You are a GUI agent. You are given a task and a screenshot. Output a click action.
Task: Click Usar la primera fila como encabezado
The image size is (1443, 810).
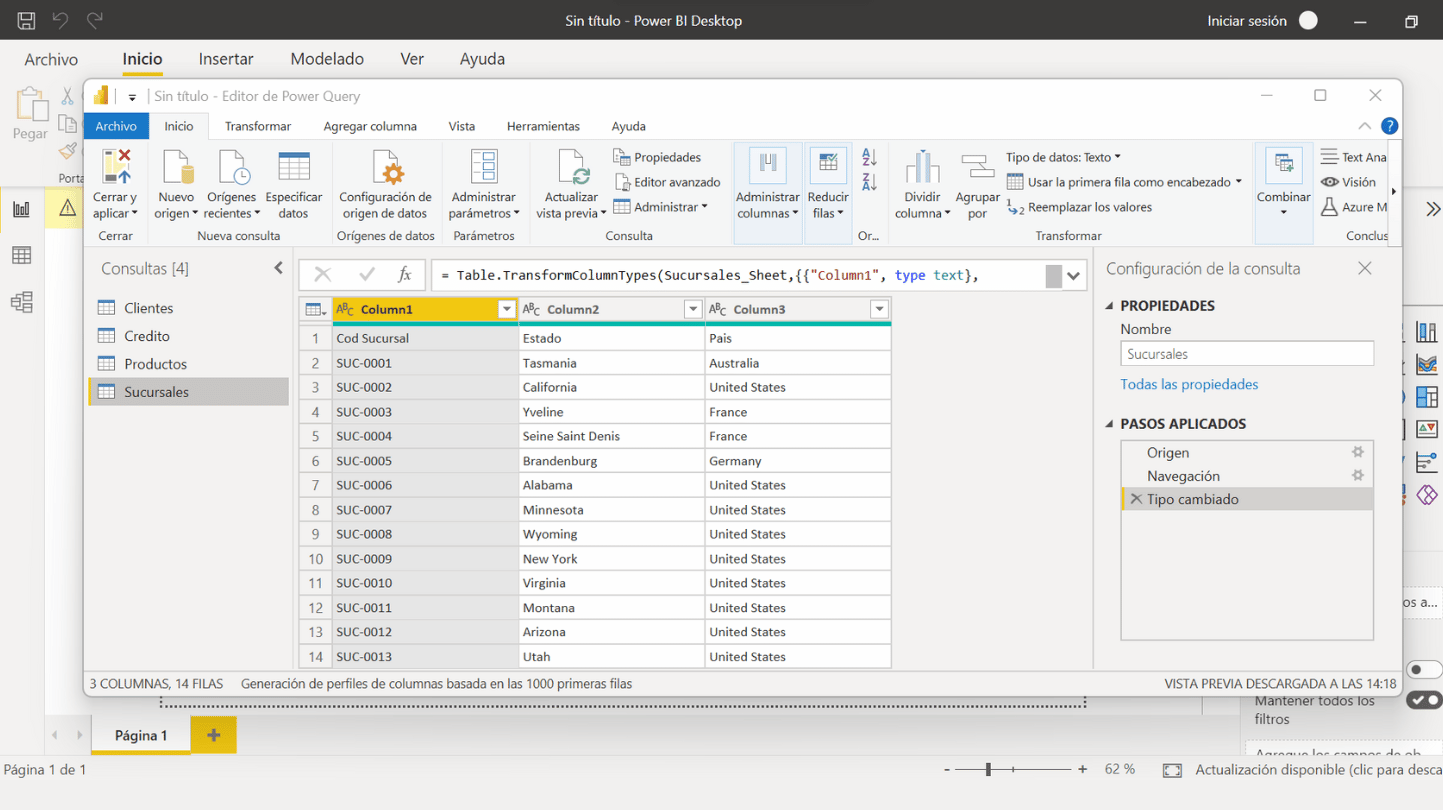1124,182
